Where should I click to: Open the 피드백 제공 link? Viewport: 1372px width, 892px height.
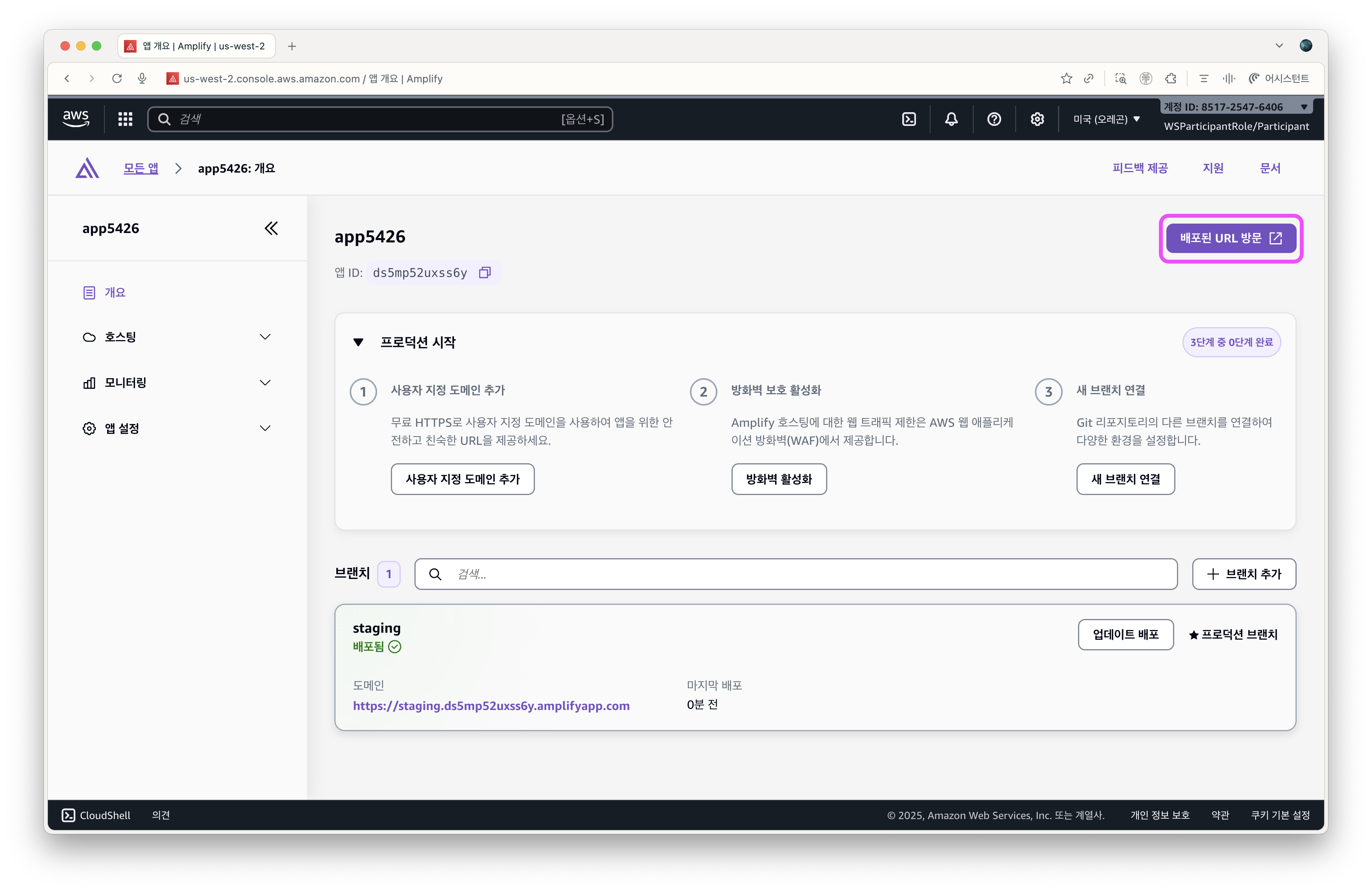click(1140, 168)
